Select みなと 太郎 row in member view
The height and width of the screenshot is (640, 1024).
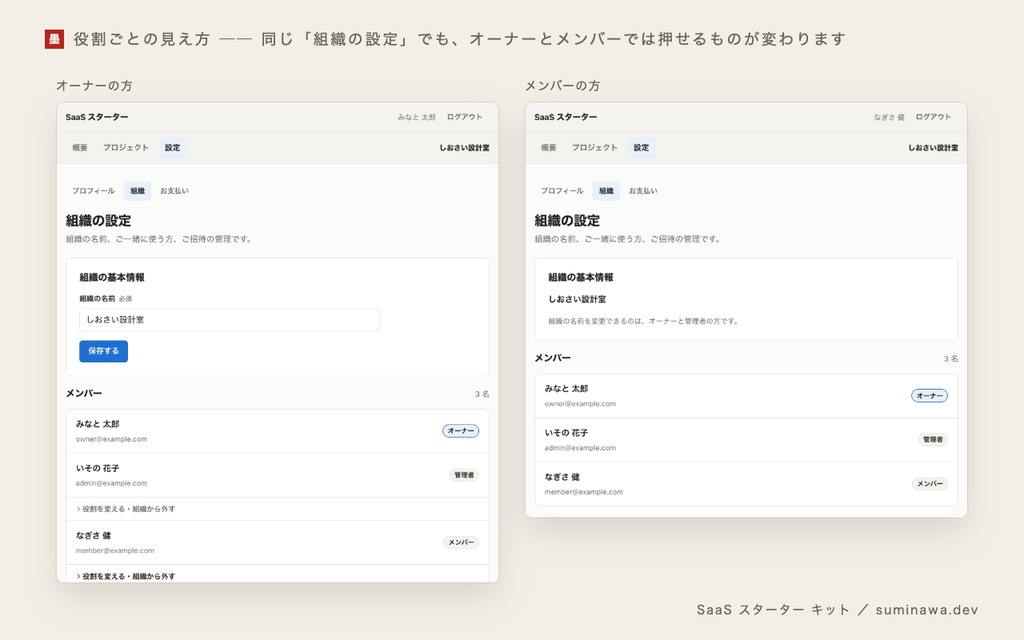point(746,396)
